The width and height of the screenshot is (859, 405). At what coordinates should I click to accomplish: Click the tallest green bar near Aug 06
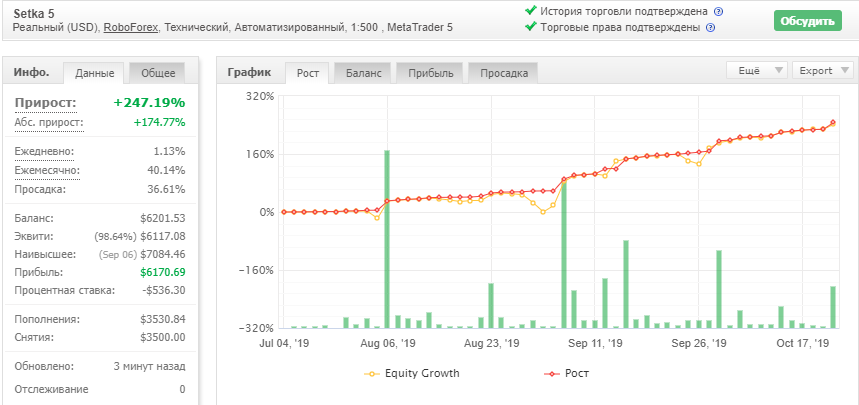387,239
